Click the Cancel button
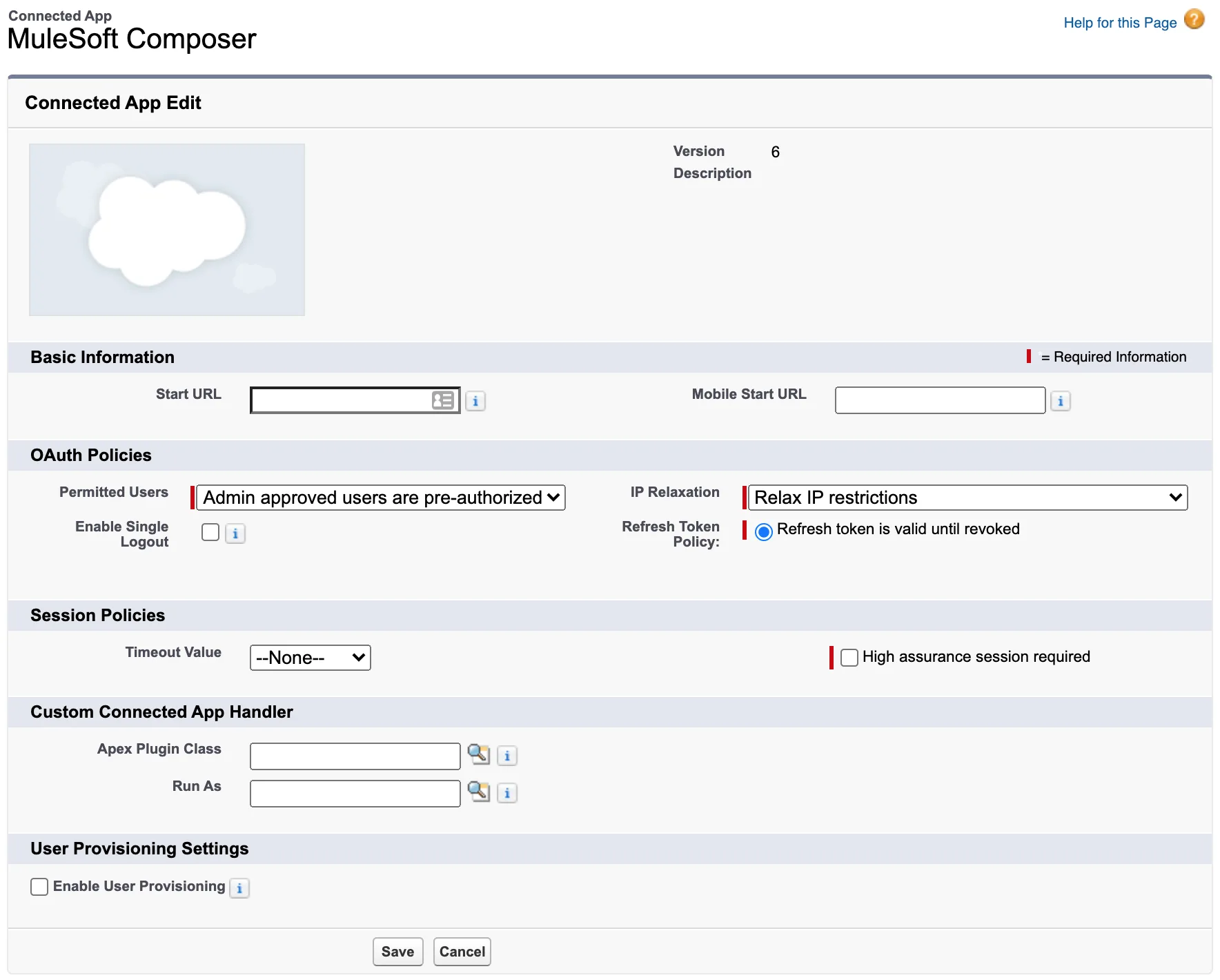1220x980 pixels. (x=462, y=952)
